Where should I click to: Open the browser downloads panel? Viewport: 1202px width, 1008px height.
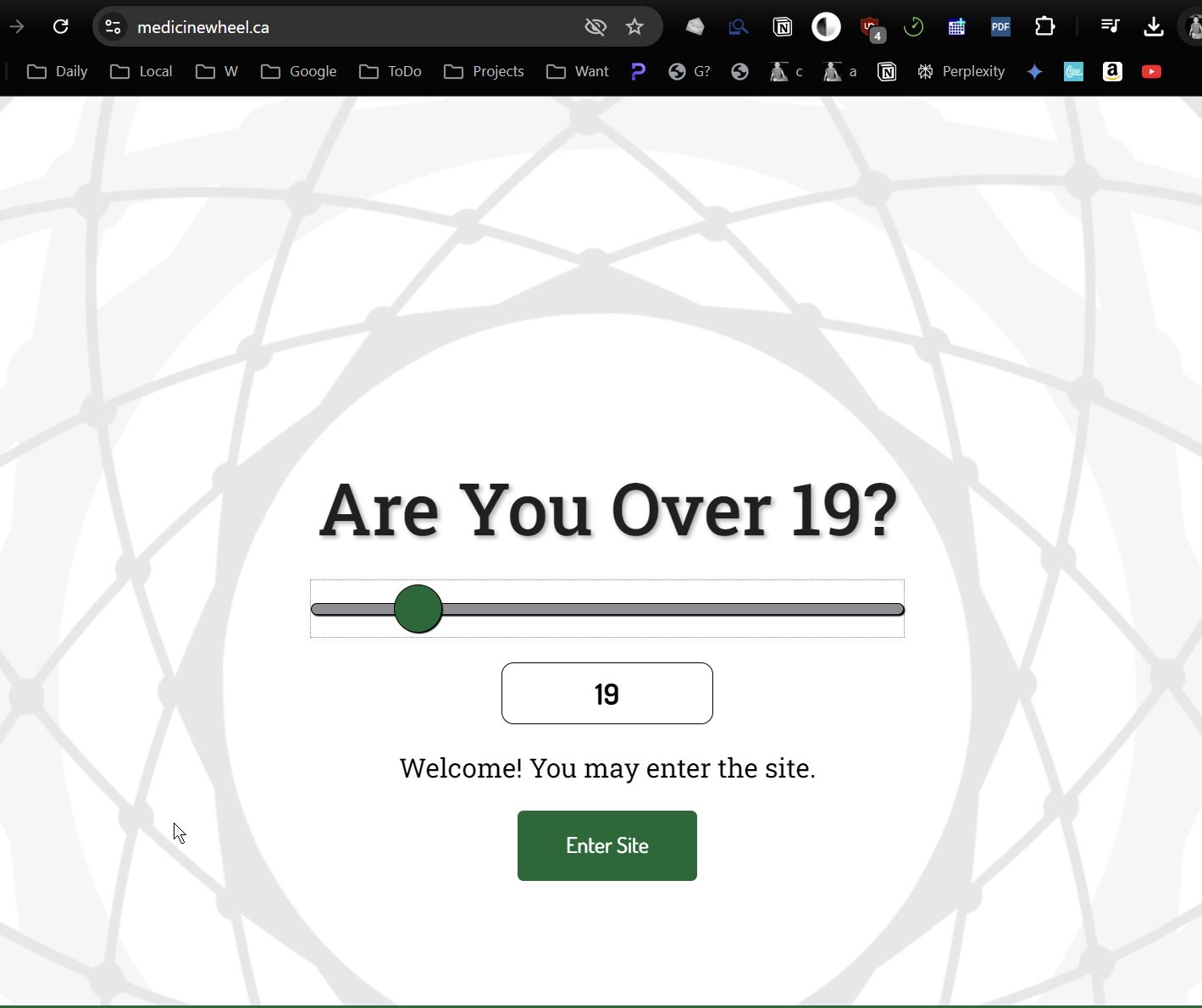pos(1153,27)
